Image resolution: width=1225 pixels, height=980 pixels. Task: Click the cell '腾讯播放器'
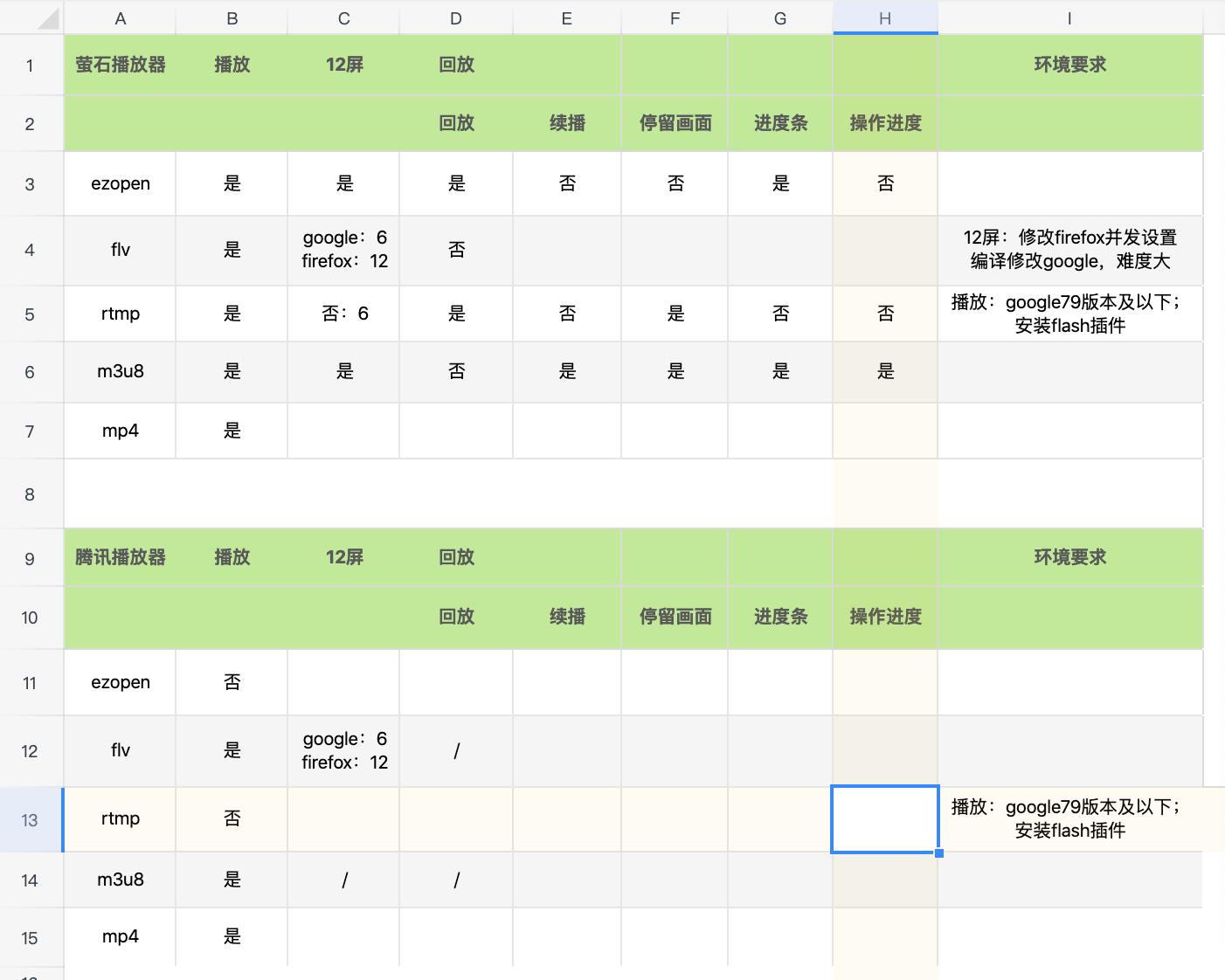coord(121,557)
